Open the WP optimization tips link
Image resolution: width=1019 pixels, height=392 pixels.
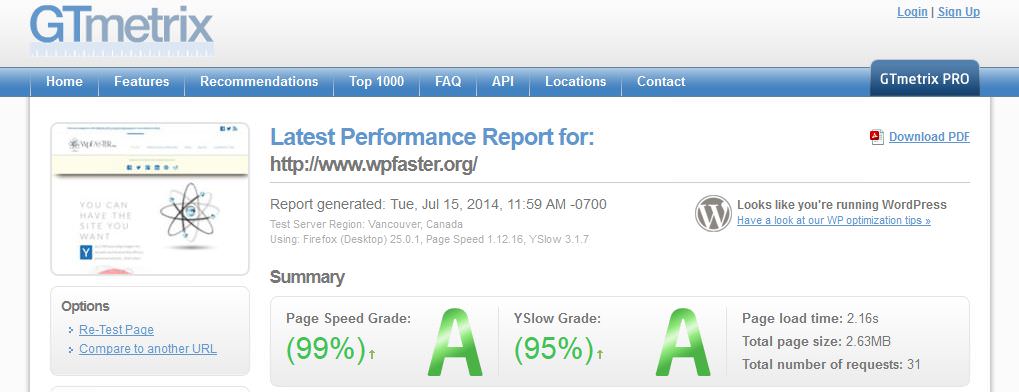pyautogui.click(x=834, y=220)
